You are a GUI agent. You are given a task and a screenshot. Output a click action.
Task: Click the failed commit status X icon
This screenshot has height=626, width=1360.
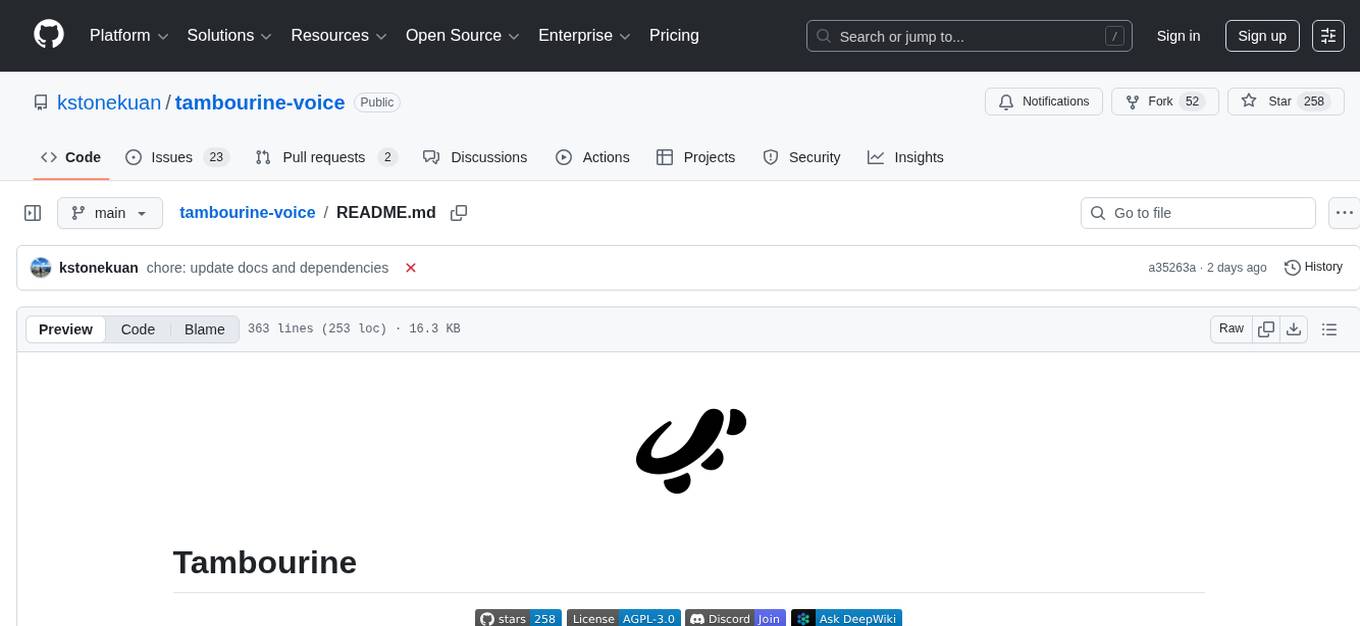[410, 268]
